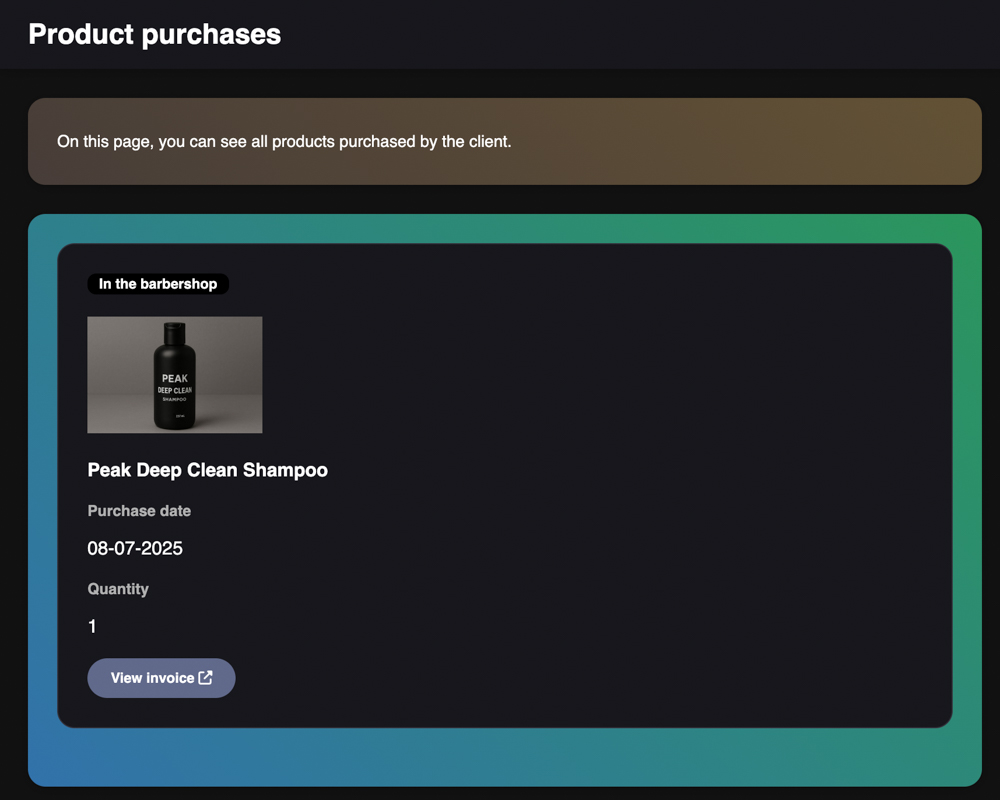This screenshot has width=1000, height=800.
Task: Click the Purchase date label
Action: pos(139,511)
